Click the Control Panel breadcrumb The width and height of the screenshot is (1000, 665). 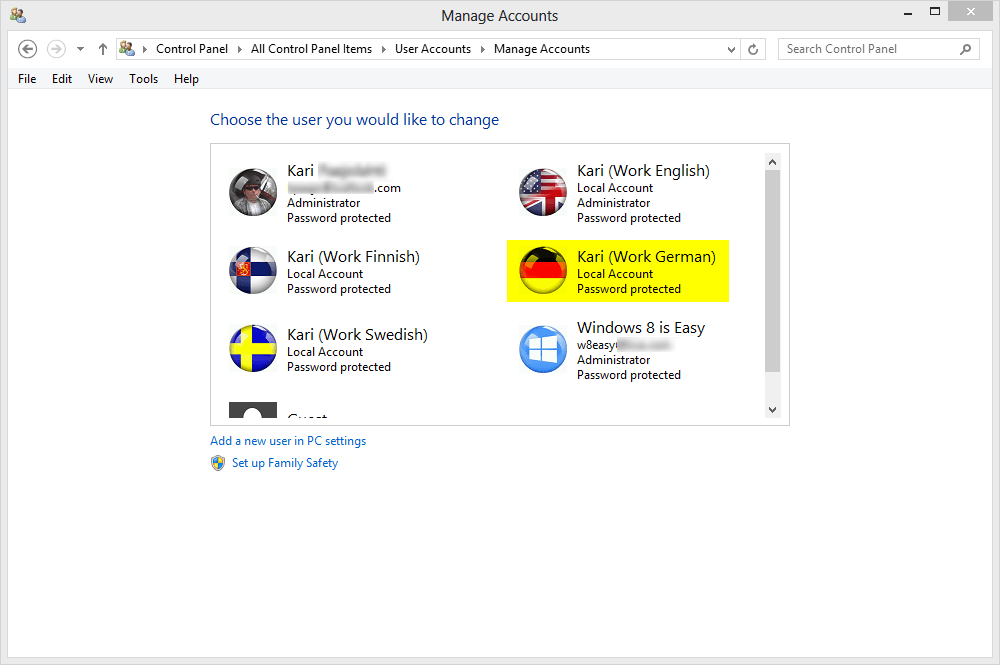pyautogui.click(x=192, y=49)
